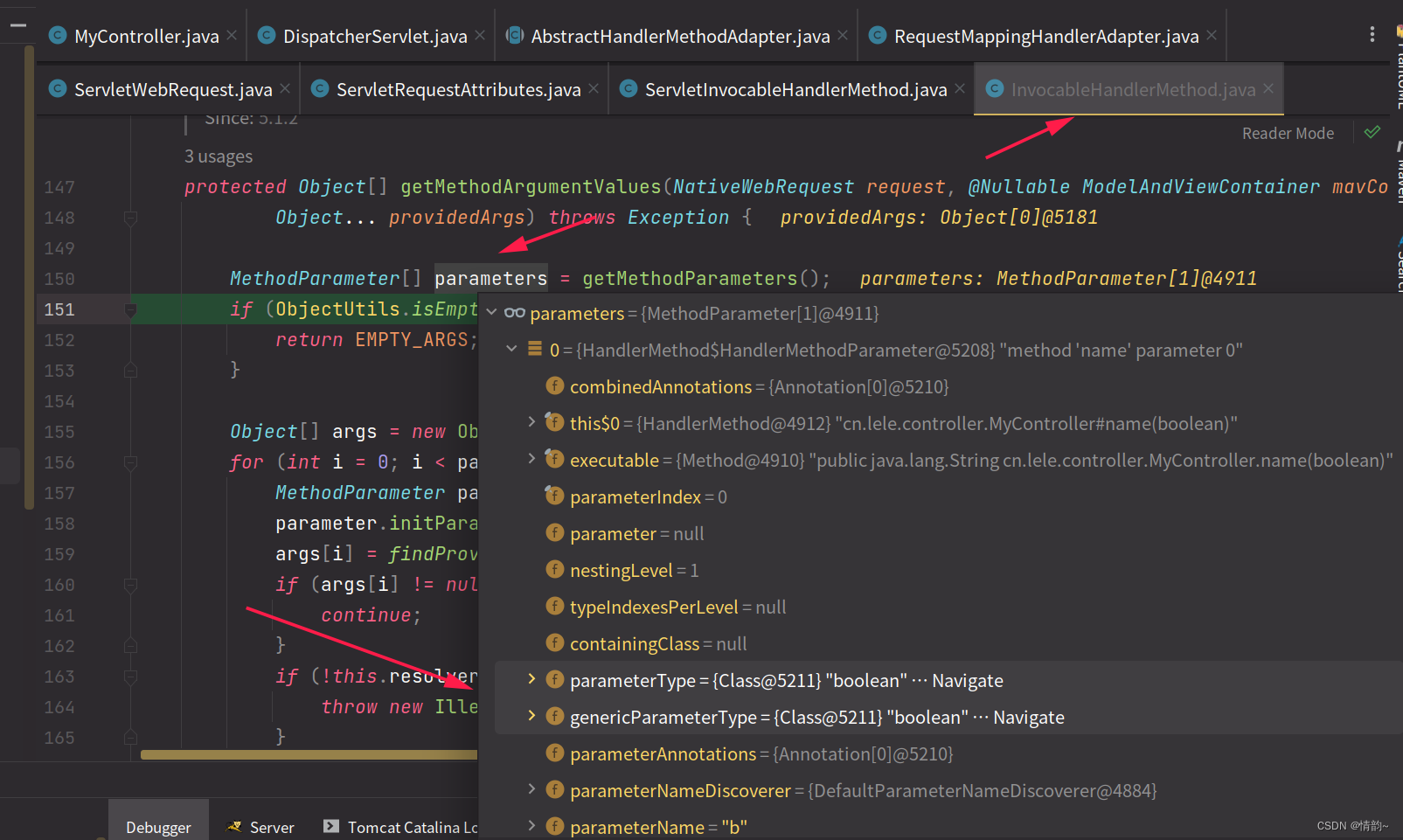Toggle code fold marker at line 148
Image resolution: width=1403 pixels, height=840 pixels.
coord(130,218)
